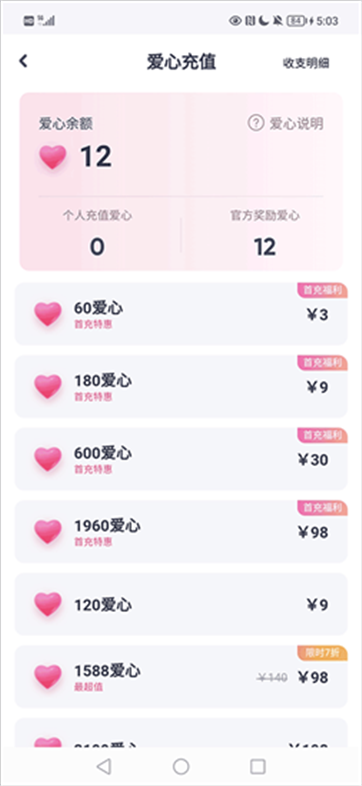Choose the 600爱心 package for ¥30
This screenshot has width=362, height=786.
181,459
